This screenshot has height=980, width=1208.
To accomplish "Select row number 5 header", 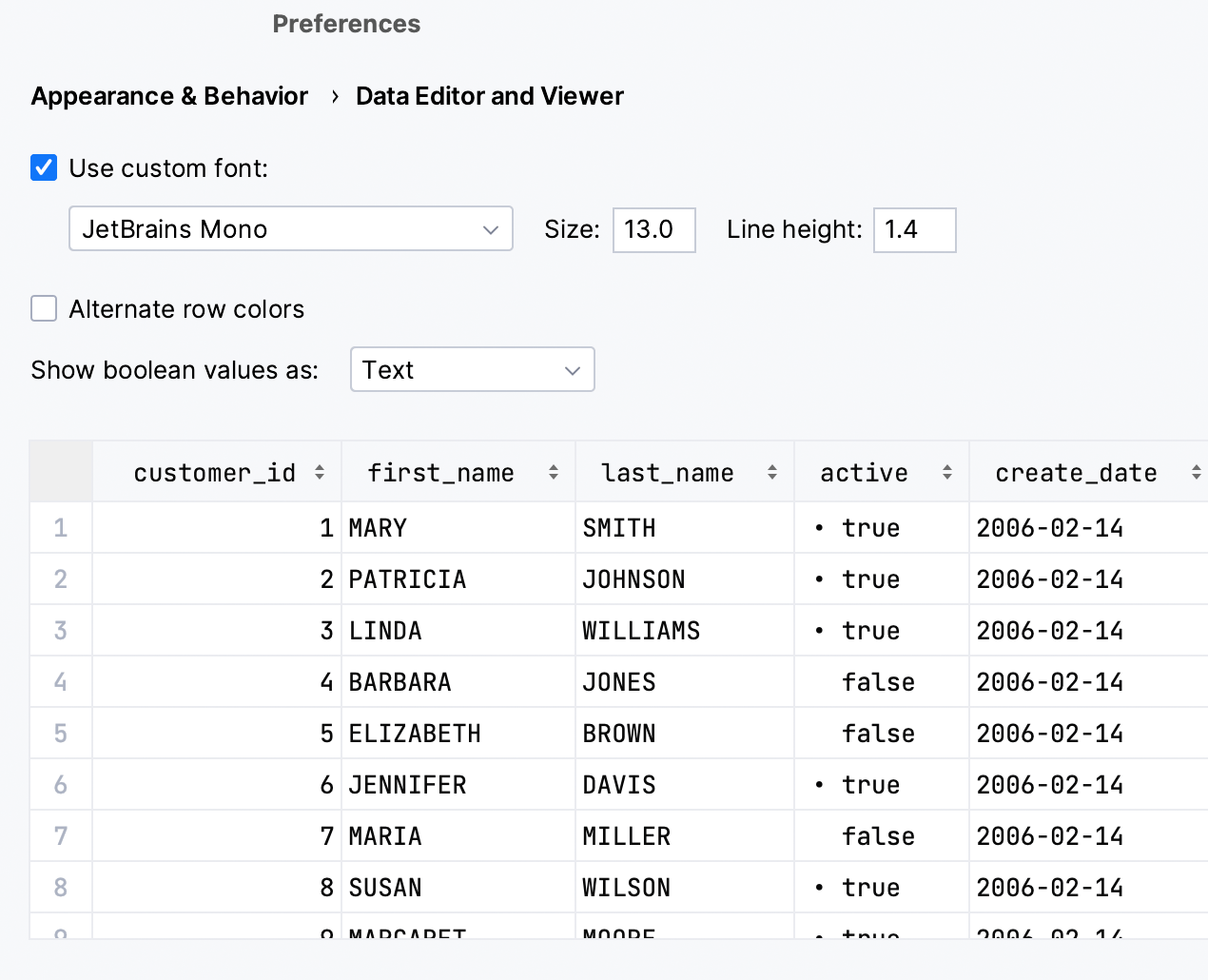I will click(61, 734).
